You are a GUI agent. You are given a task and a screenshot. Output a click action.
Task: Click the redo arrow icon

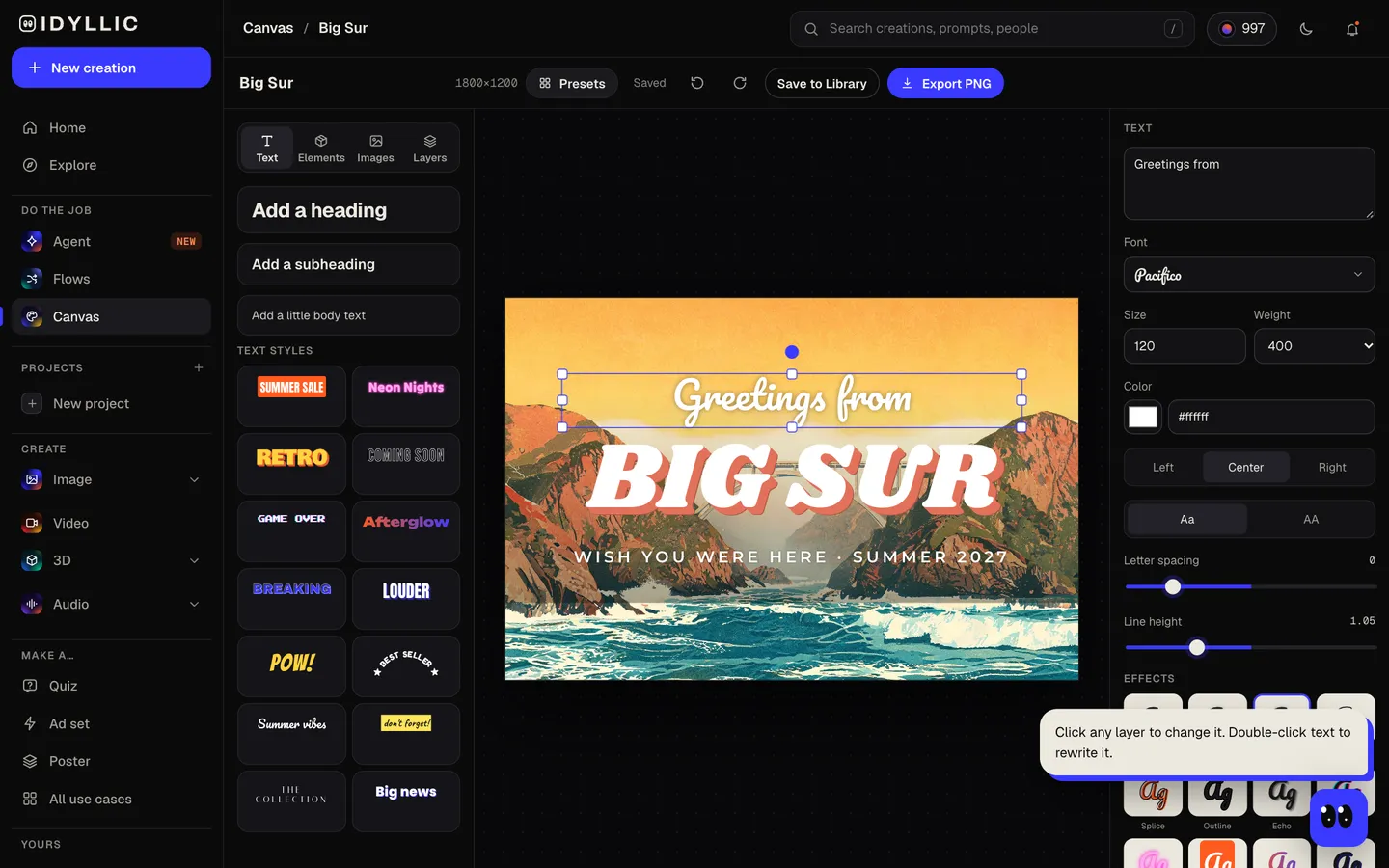pyautogui.click(x=740, y=83)
